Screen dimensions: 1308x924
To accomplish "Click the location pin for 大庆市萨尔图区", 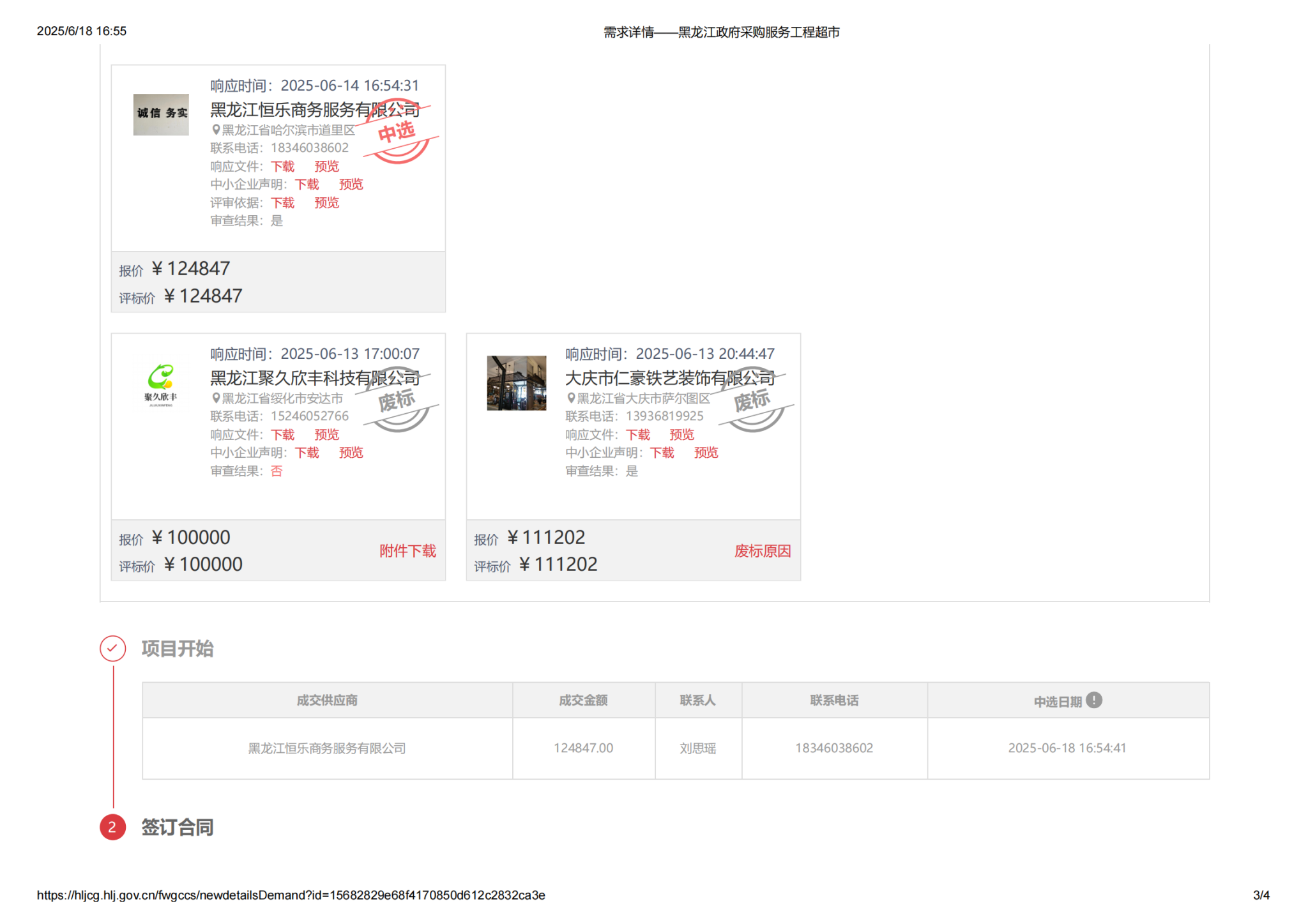I will click(571, 398).
